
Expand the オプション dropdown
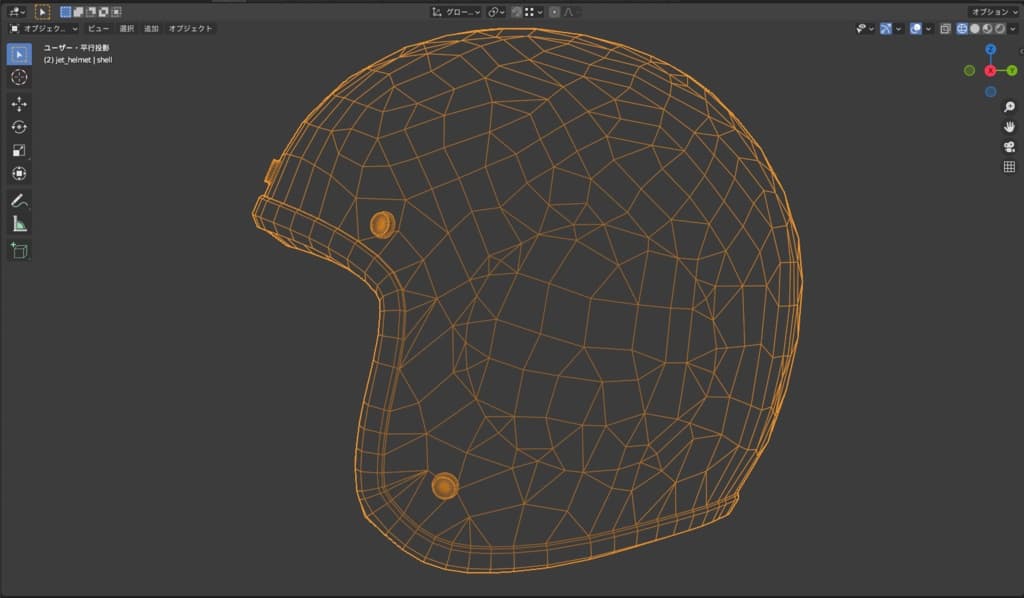pos(994,12)
